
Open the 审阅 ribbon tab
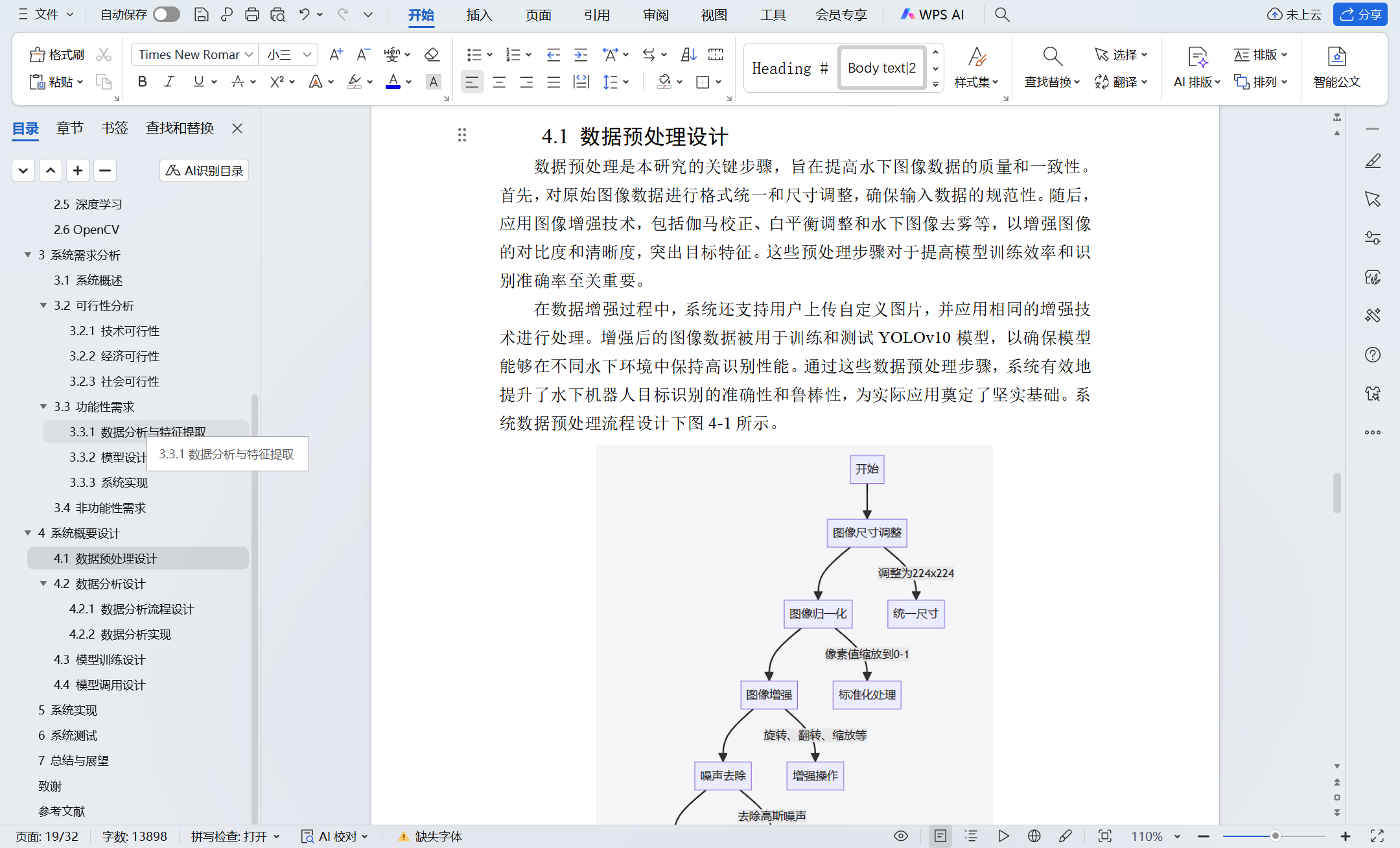pyautogui.click(x=655, y=14)
